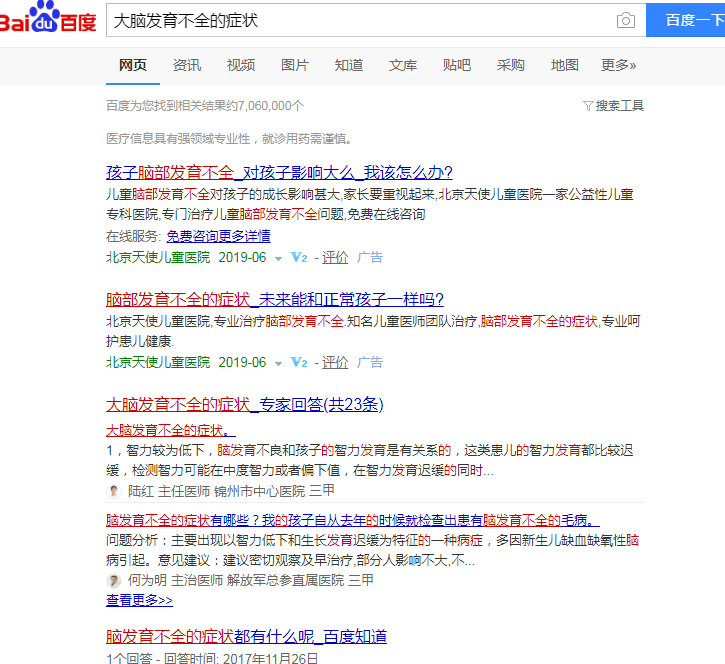Click 免费咨询更多详情 link

[x=218, y=236]
